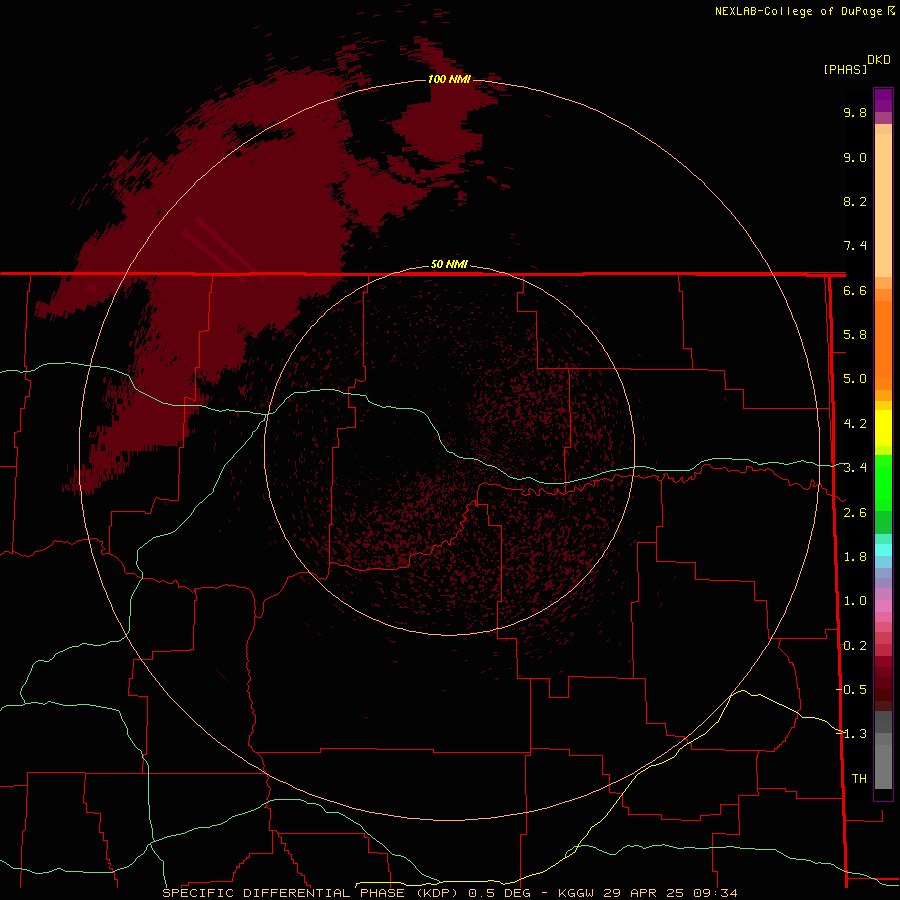
Task: Click the 8.2 scale value
Action: 855,201
